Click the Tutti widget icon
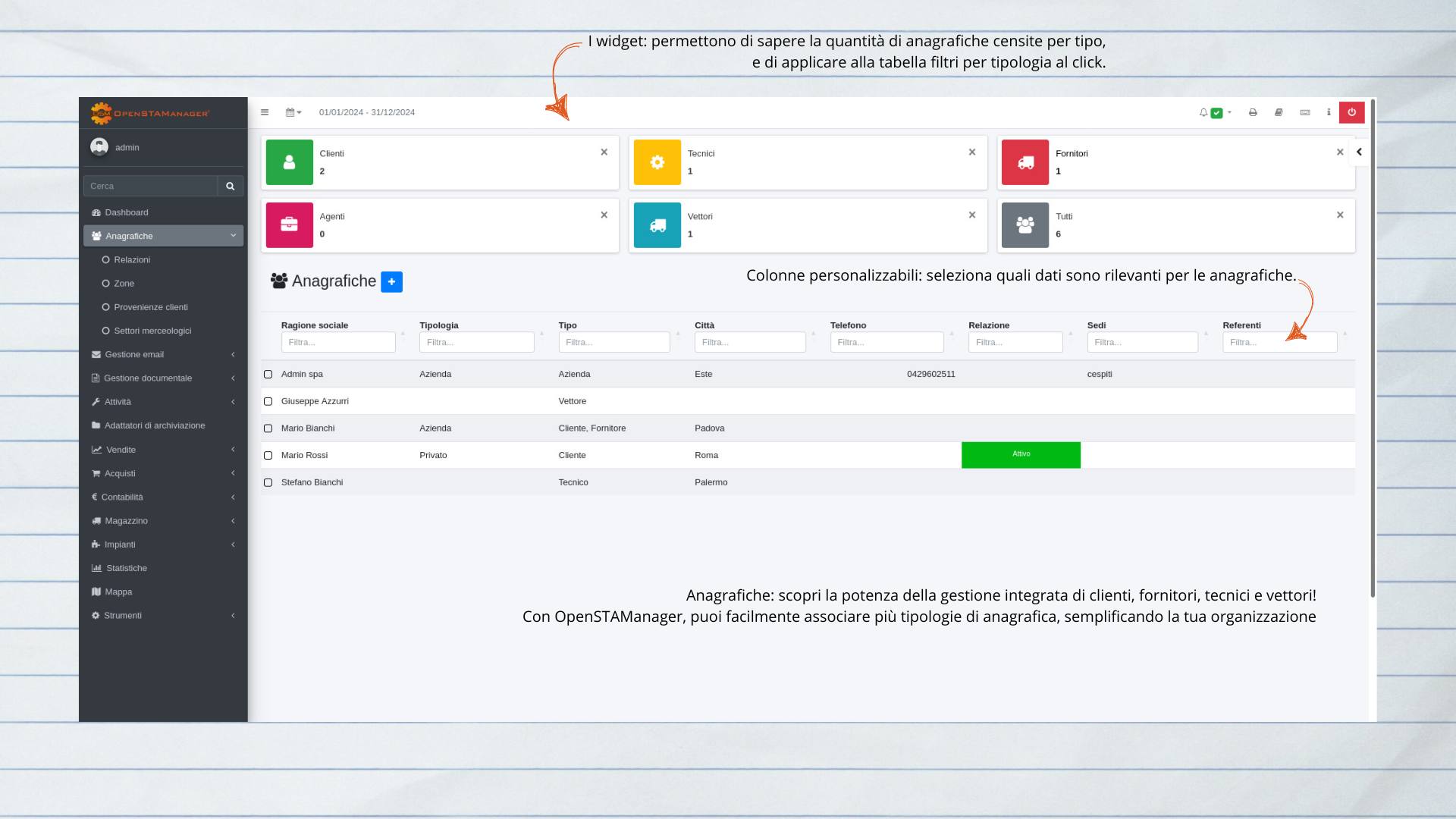Image resolution: width=1456 pixels, height=819 pixels. point(1025,224)
